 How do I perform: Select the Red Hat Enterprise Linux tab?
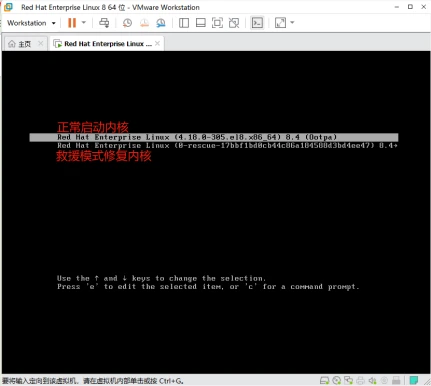(103, 44)
